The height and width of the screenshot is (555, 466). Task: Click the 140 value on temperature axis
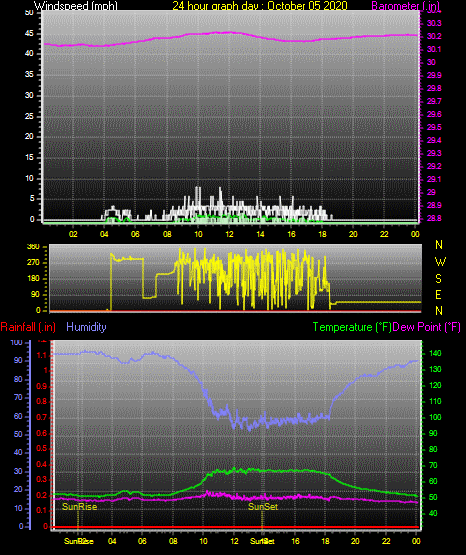tap(435, 353)
